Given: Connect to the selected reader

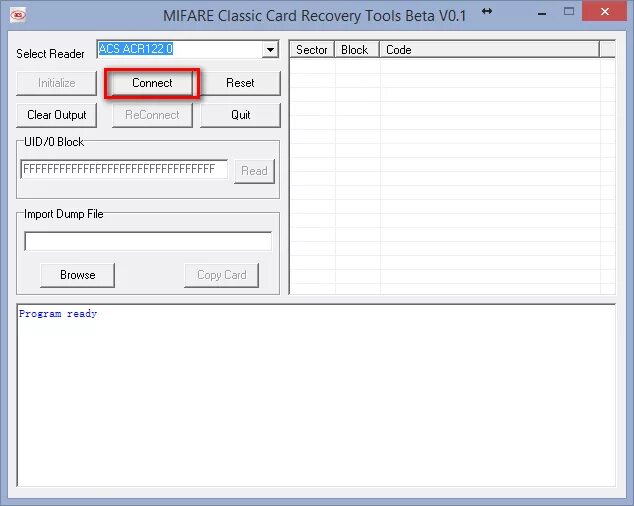Looking at the screenshot, I should coord(152,83).
